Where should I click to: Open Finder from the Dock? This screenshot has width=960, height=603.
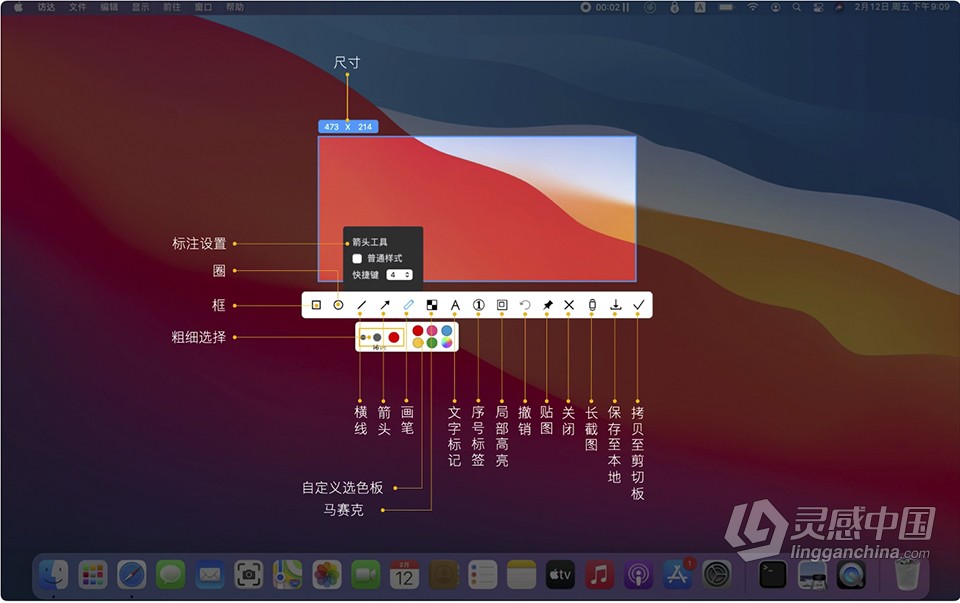coord(53,574)
